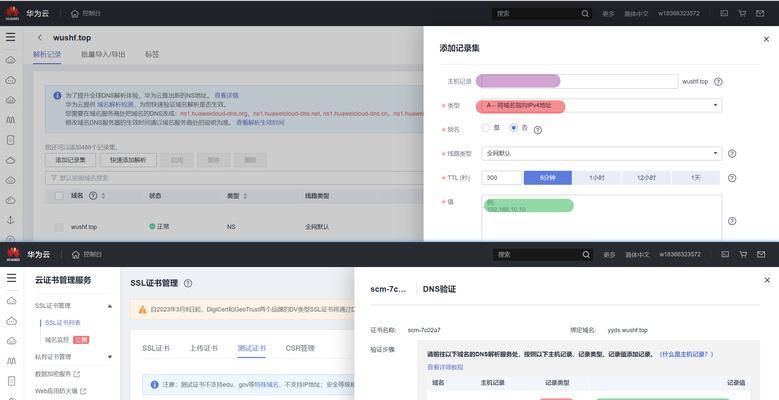The width and height of the screenshot is (779, 400).
Task: Open 简体中文 language menu in the SSL window
Action: point(637,254)
